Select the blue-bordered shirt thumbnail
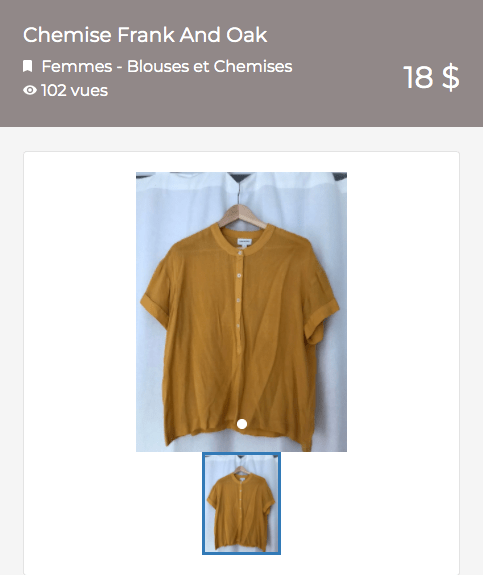The height and width of the screenshot is (575, 483). [x=241, y=503]
